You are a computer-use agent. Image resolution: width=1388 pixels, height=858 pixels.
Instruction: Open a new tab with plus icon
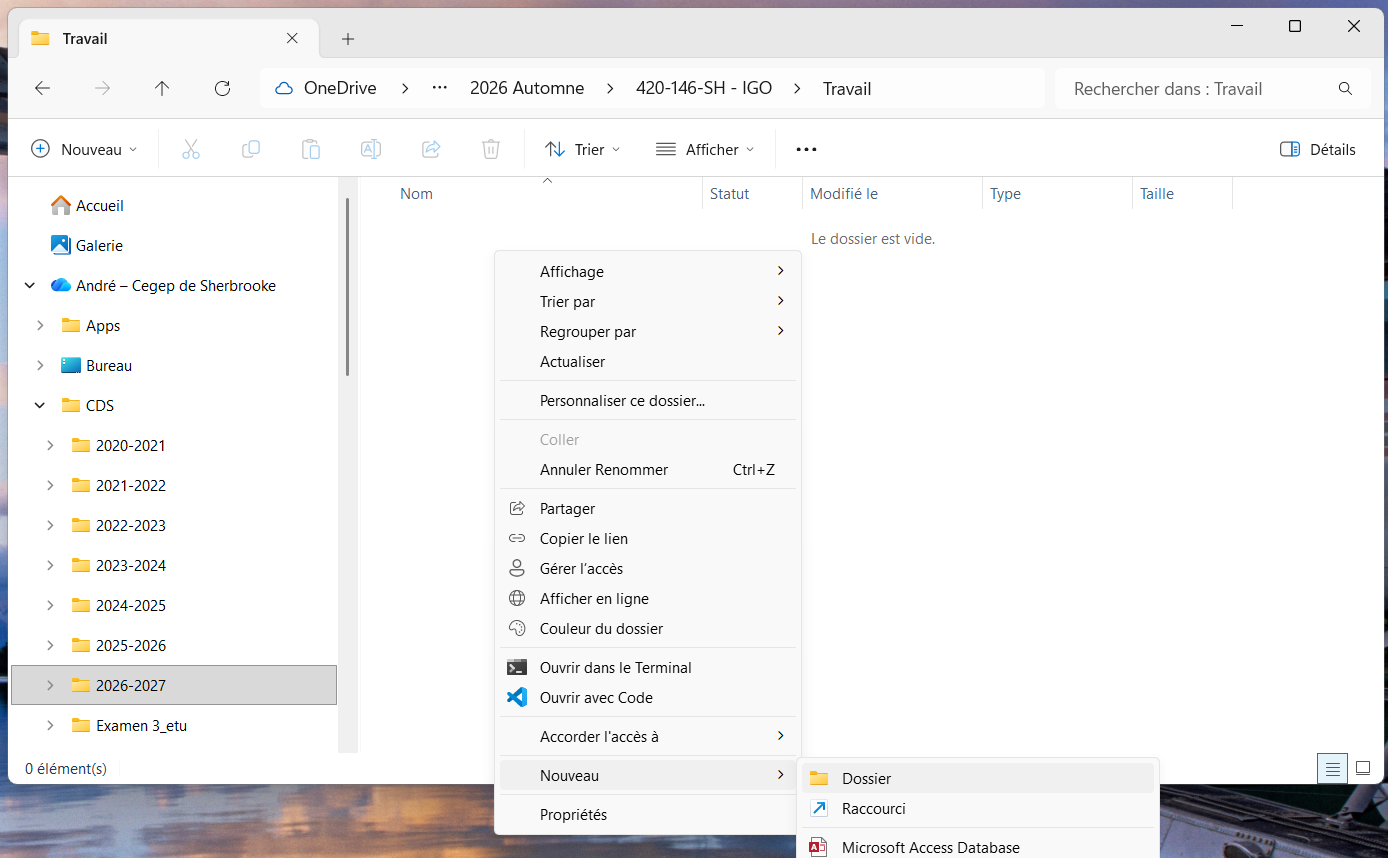tap(348, 39)
